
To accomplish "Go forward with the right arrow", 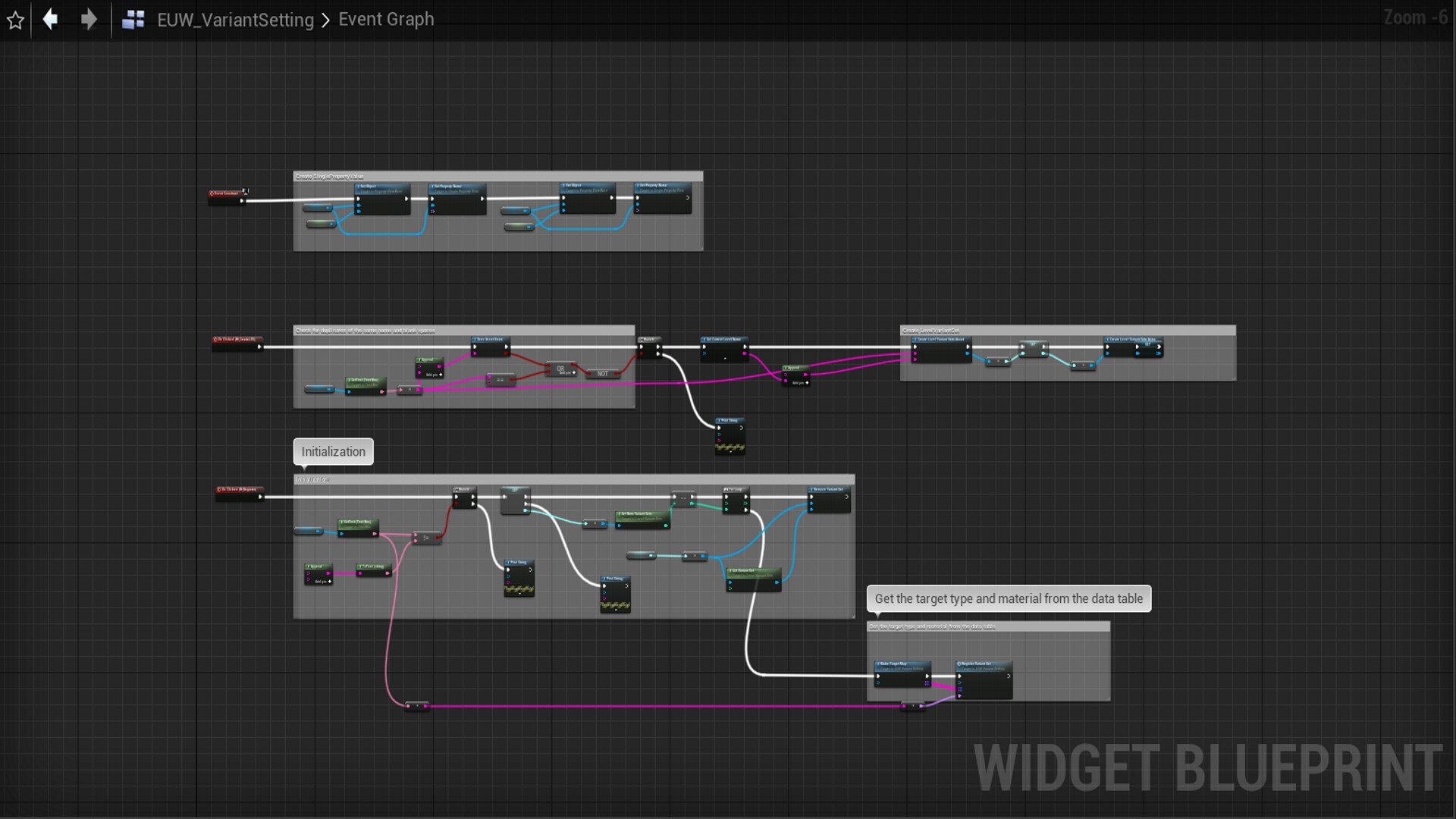I will coord(89,19).
